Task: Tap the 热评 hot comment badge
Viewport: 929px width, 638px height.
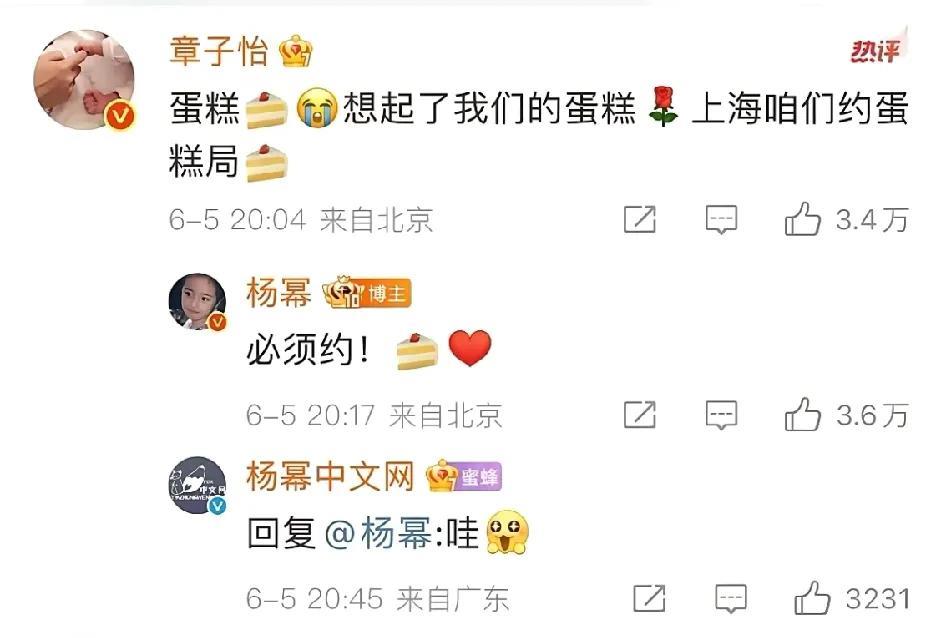Action: 876,50
